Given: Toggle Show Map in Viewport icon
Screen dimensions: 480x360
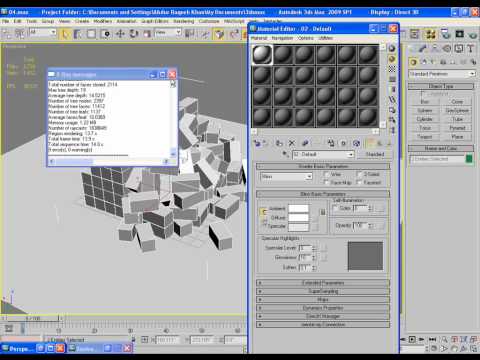Looking at the screenshot, I should (356, 143).
